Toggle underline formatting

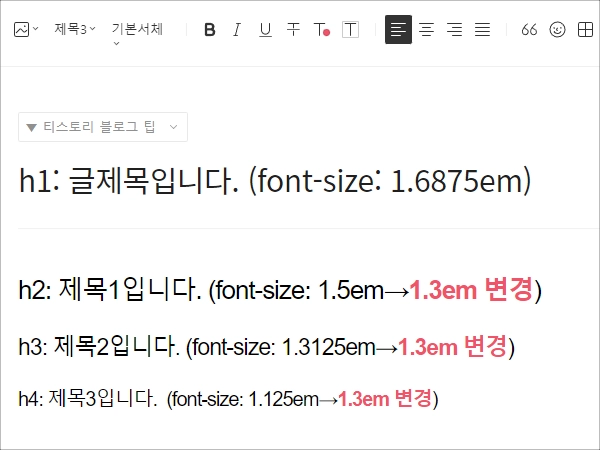[x=265, y=29]
